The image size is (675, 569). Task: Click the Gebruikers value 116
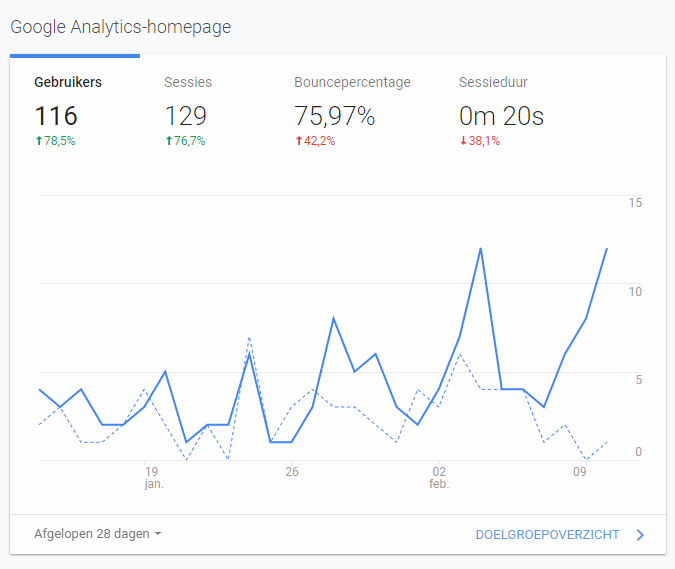(x=56, y=116)
